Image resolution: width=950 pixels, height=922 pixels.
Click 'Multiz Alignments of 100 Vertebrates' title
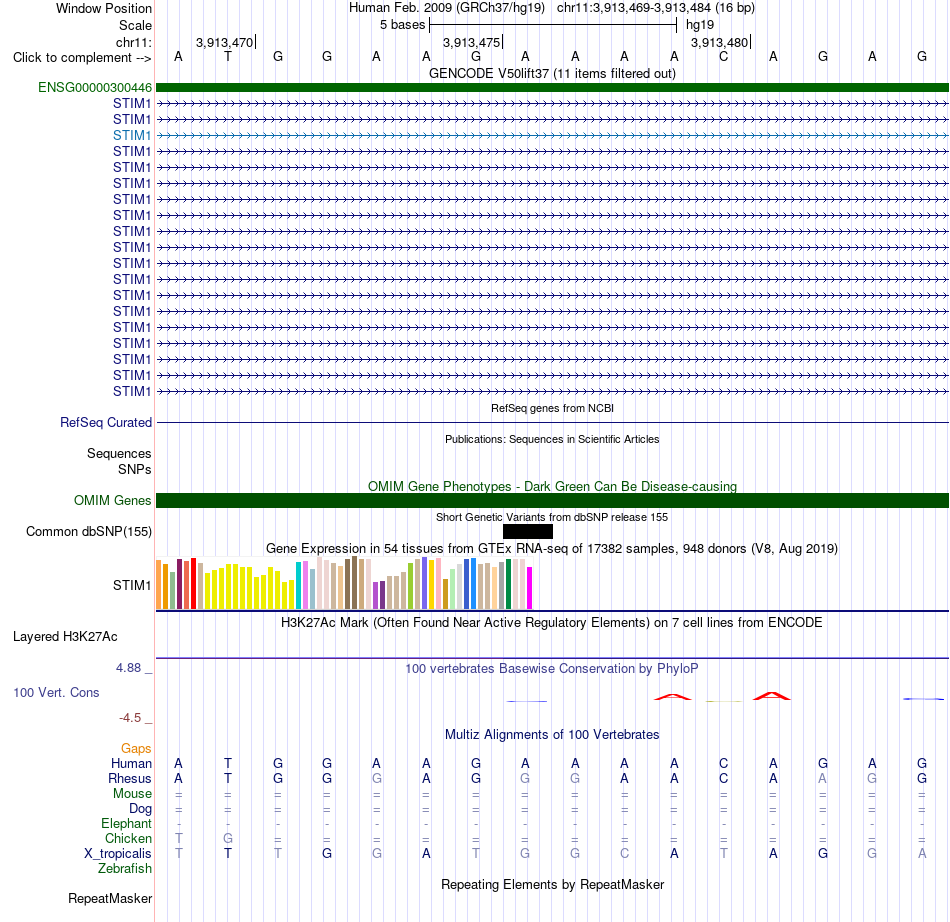tap(552, 734)
